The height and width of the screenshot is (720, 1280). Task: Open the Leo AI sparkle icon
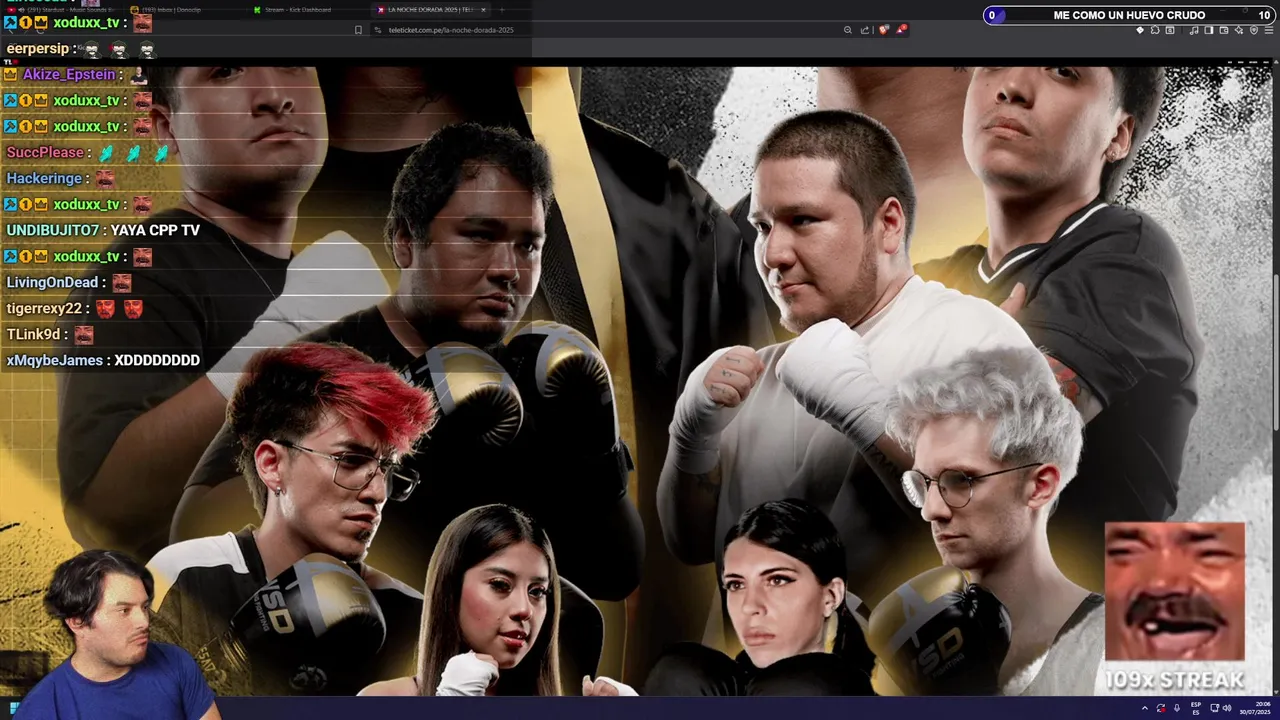[1239, 30]
